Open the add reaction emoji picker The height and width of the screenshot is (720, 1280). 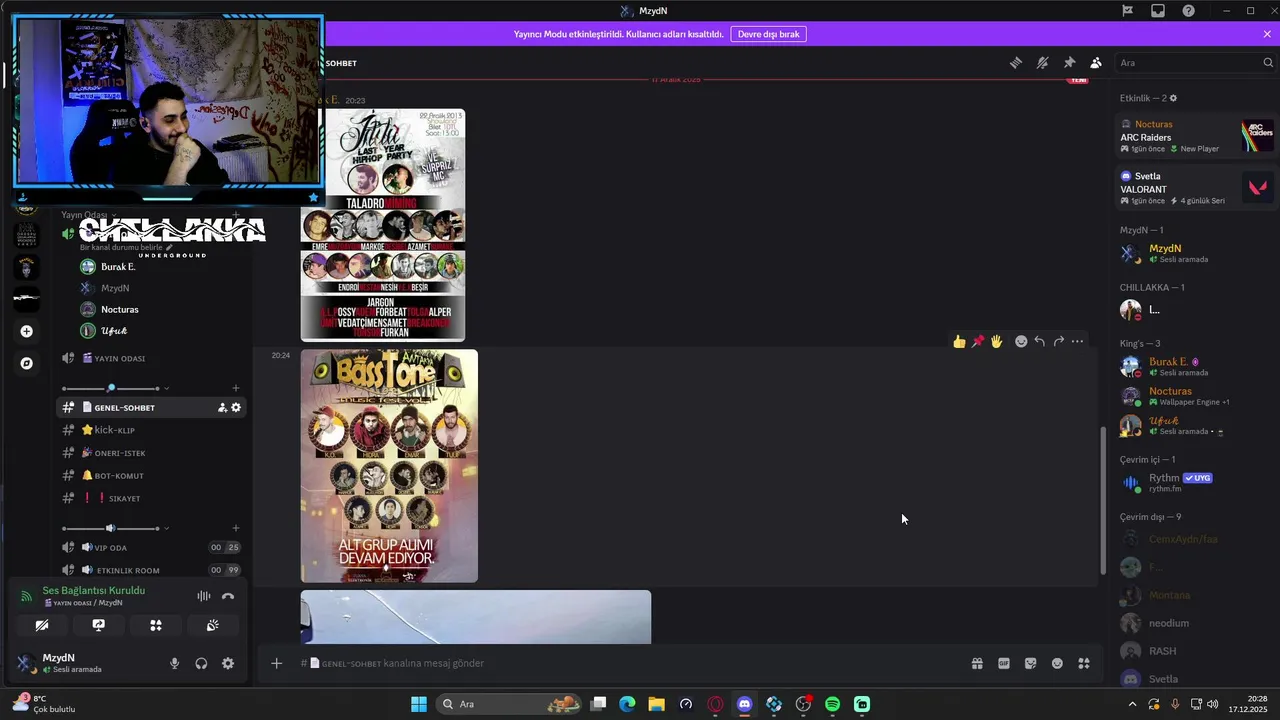(1021, 341)
